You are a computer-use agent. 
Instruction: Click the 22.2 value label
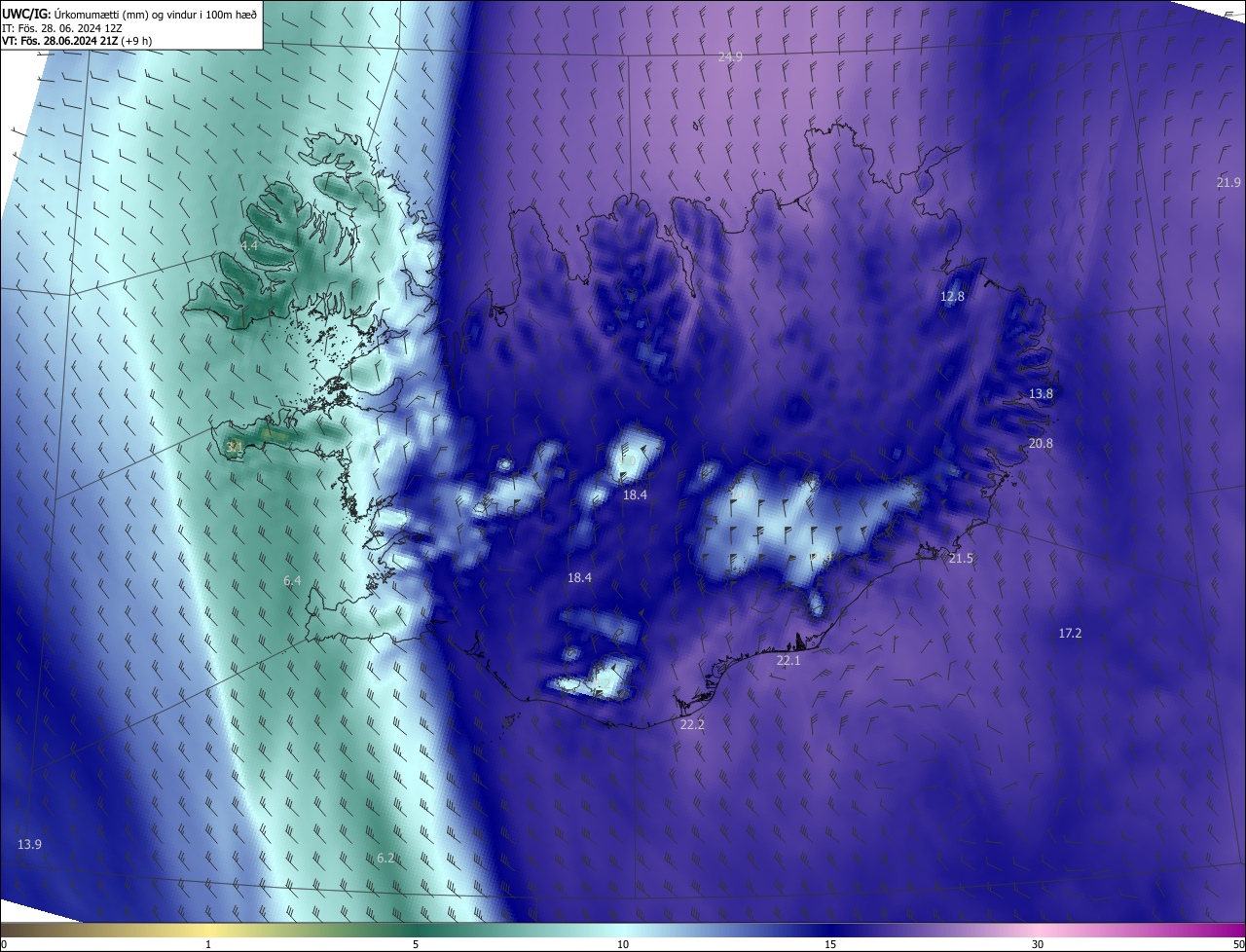pos(692,725)
